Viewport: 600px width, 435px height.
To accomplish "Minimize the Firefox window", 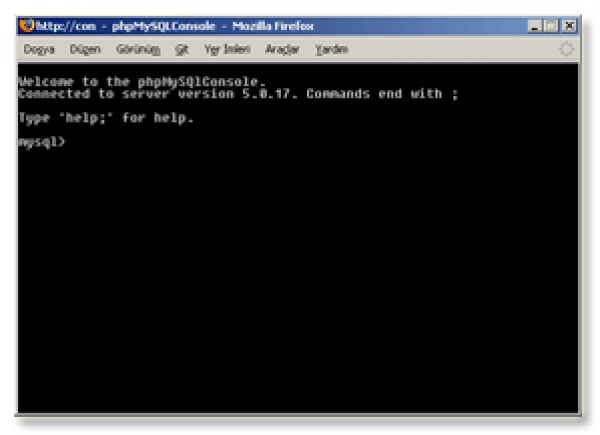I will click(535, 26).
